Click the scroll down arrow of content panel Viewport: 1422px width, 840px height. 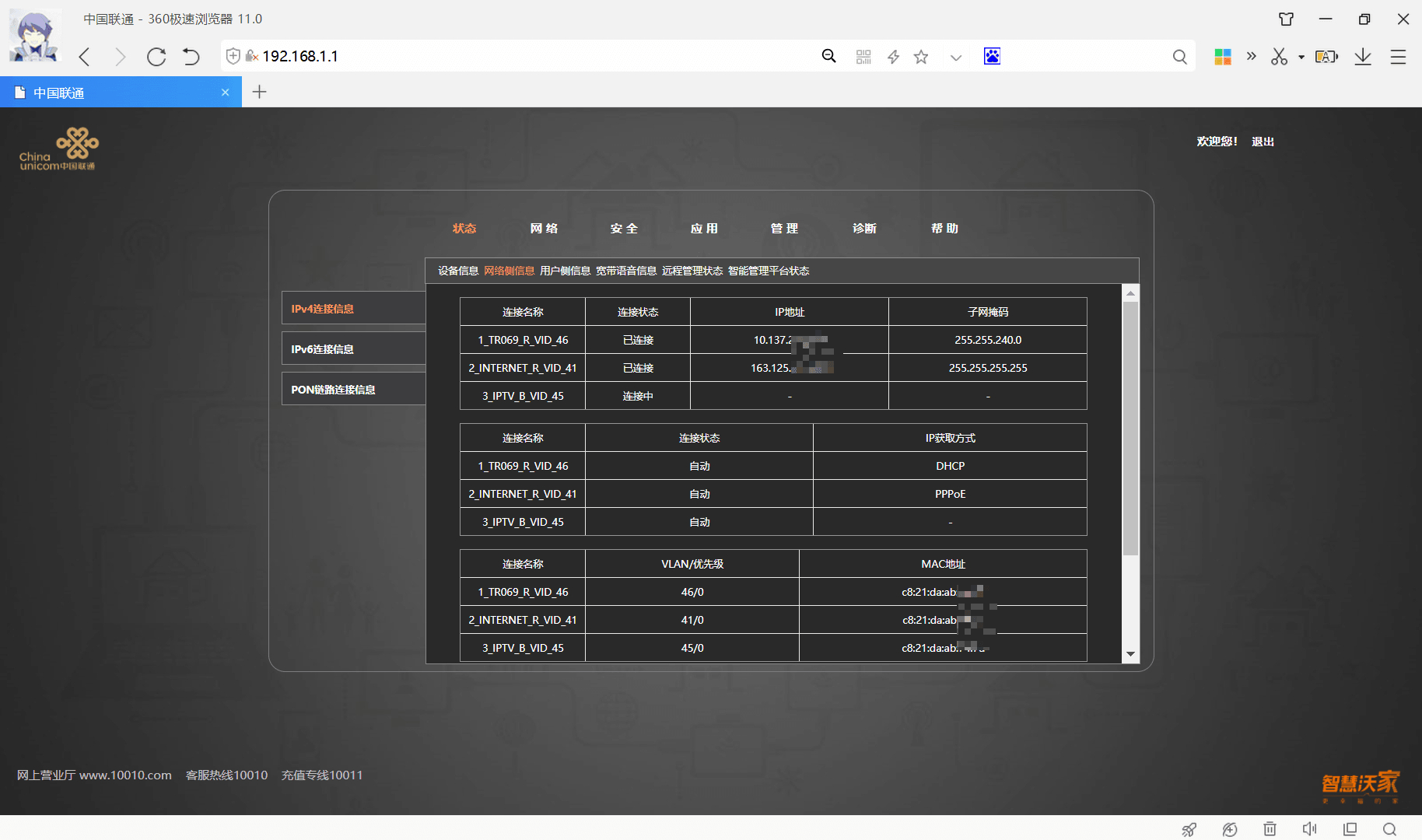[x=1131, y=654]
